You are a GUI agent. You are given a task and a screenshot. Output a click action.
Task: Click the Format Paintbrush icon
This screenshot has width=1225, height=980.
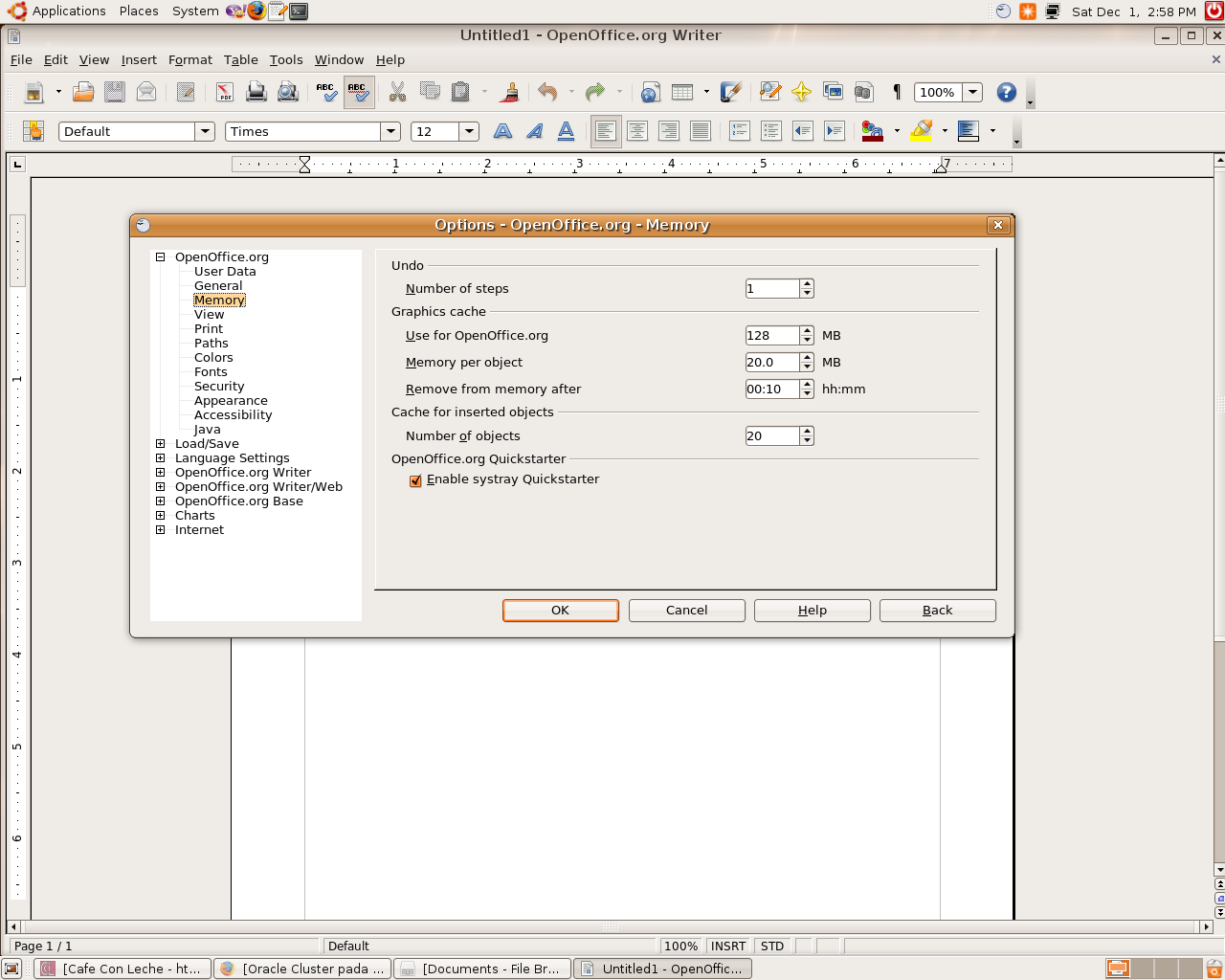[x=510, y=92]
